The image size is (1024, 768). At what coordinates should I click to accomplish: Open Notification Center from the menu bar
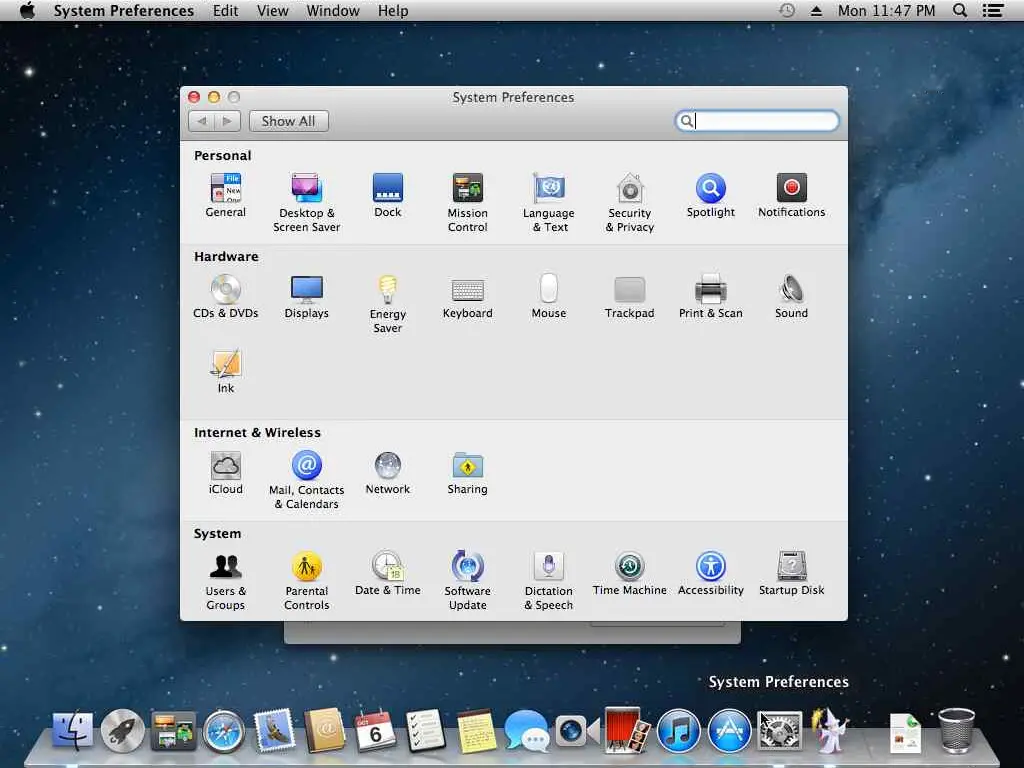993,10
